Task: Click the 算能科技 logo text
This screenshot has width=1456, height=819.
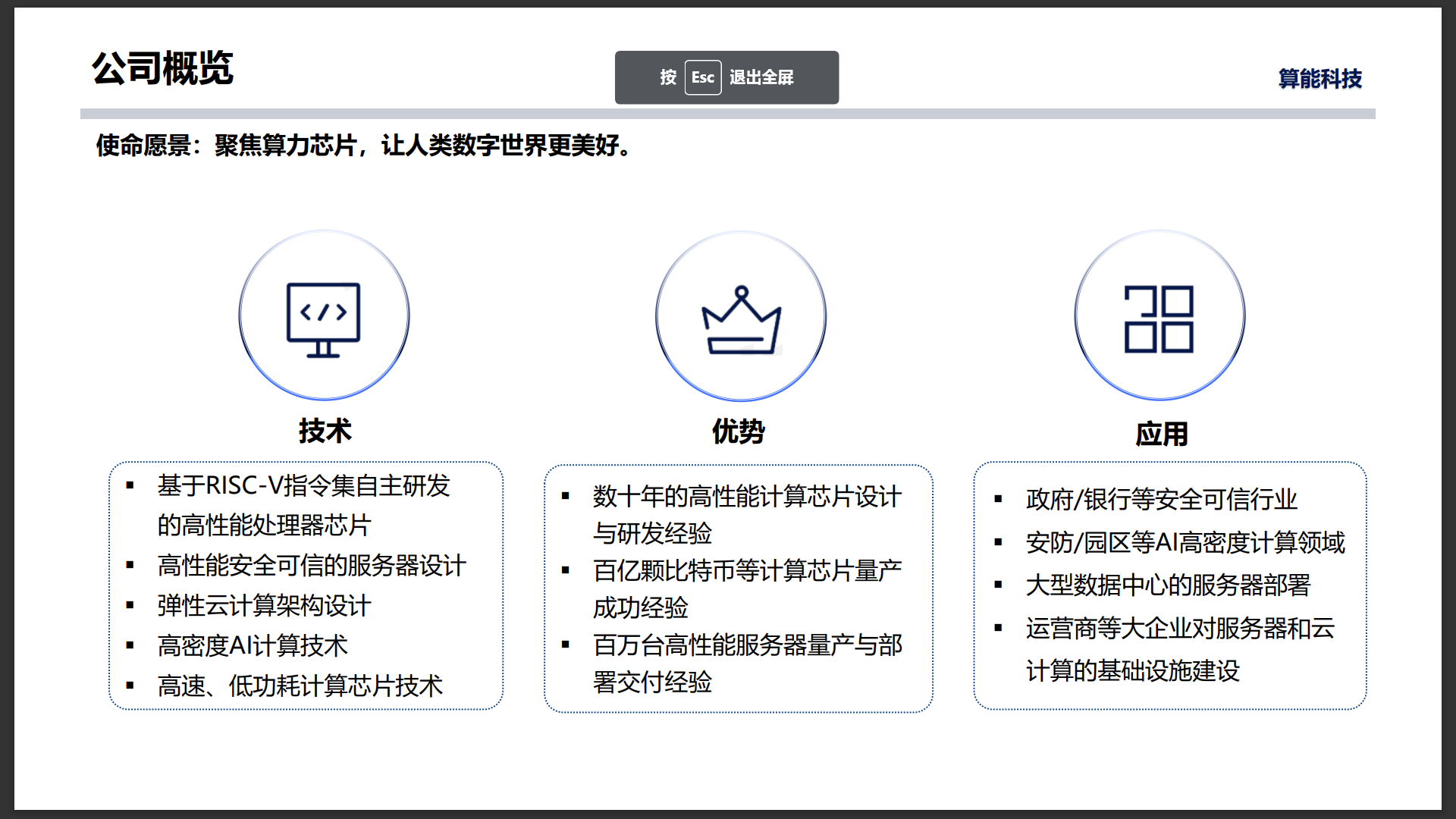Action: tap(1319, 79)
